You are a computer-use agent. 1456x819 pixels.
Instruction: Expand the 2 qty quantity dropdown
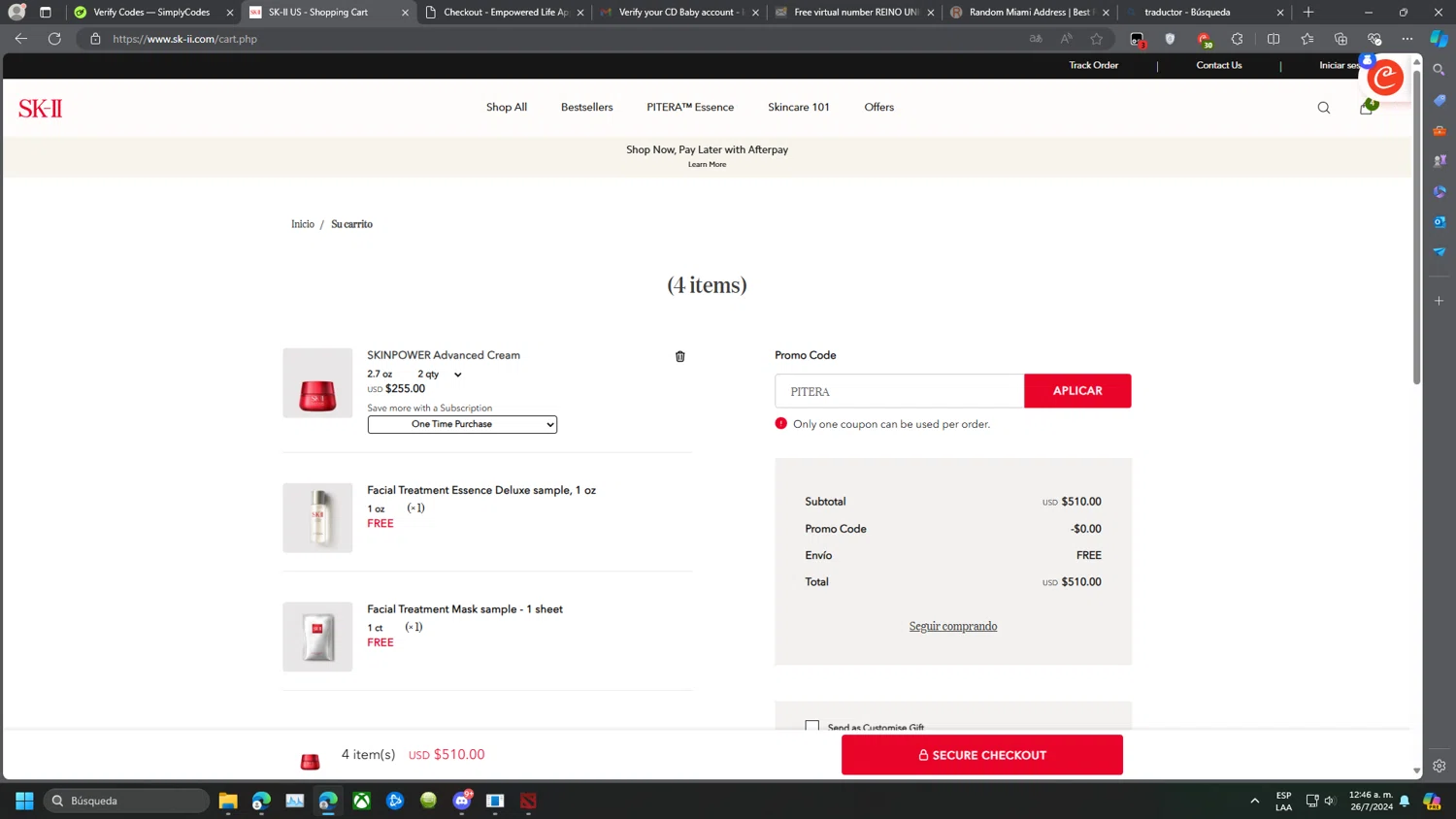click(x=440, y=374)
